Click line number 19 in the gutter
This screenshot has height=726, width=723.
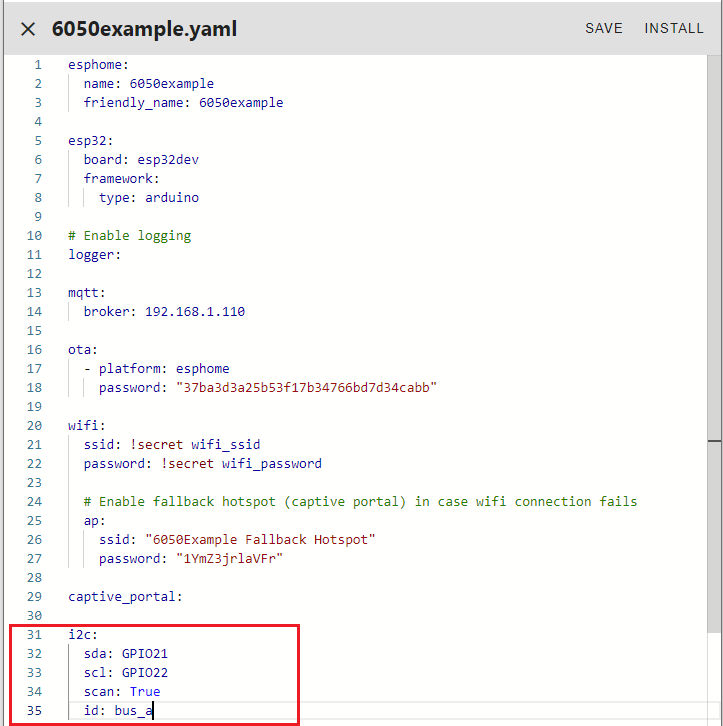(x=34, y=406)
